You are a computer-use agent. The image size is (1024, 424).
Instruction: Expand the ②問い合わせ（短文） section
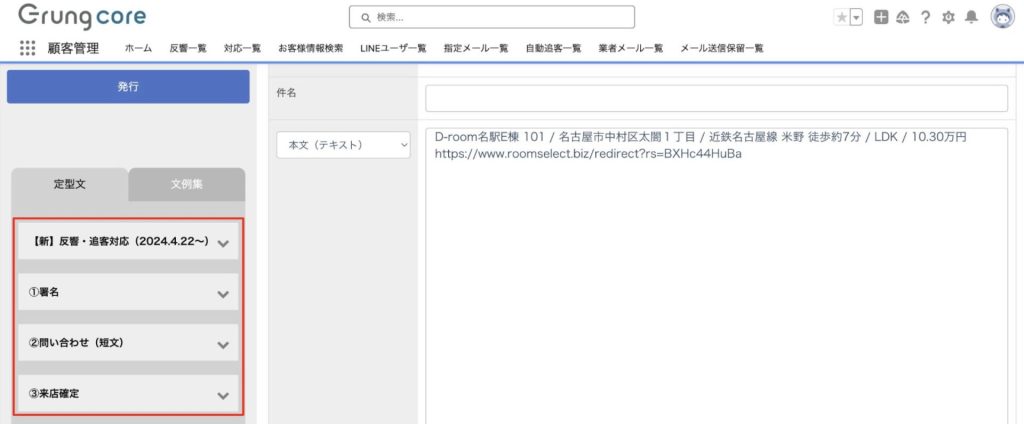click(223, 344)
